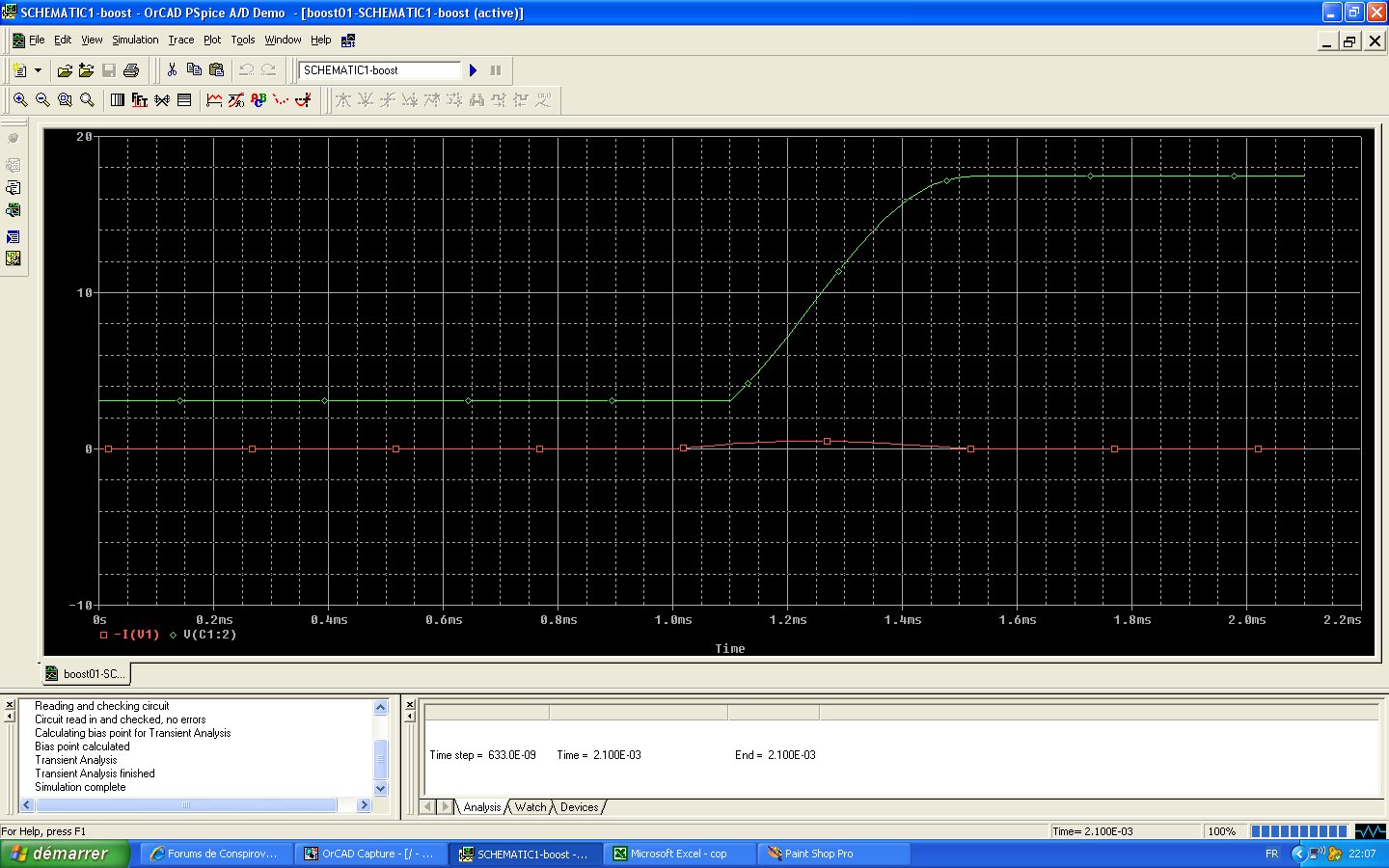Click the Cursor Peak toolbar icon
1389x868 pixels.
pos(343,99)
